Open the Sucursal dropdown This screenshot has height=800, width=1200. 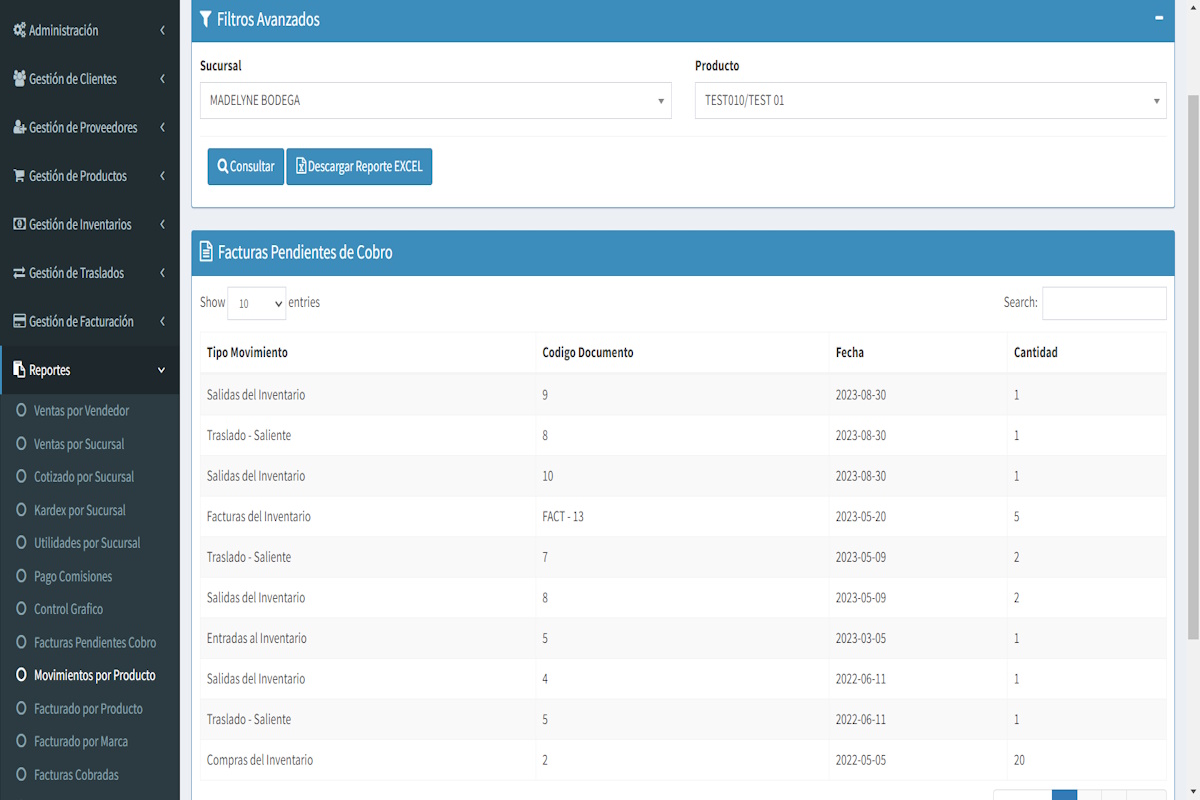[435, 101]
